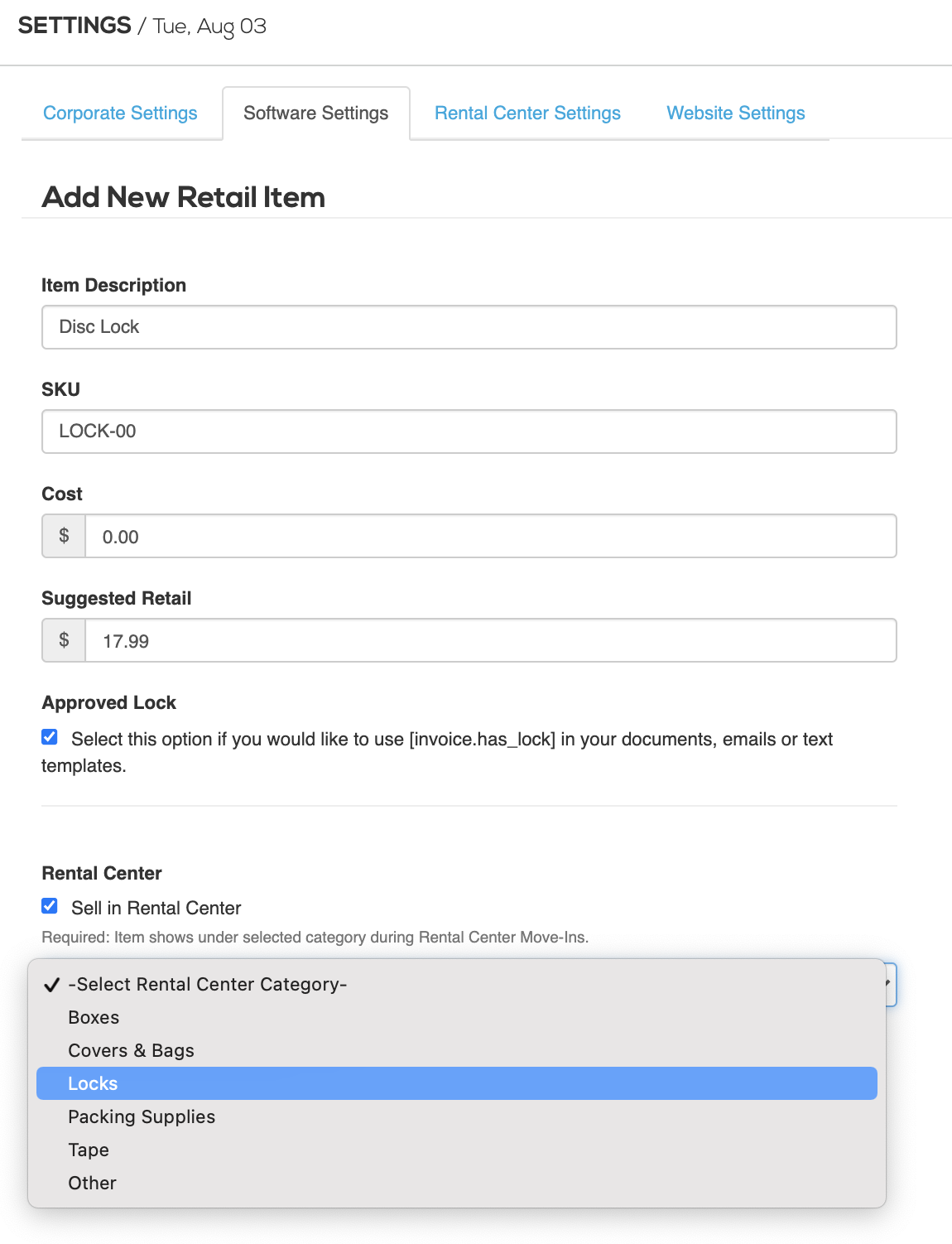Click the Add New Retail Item heading
952x1244 pixels.
(x=184, y=197)
